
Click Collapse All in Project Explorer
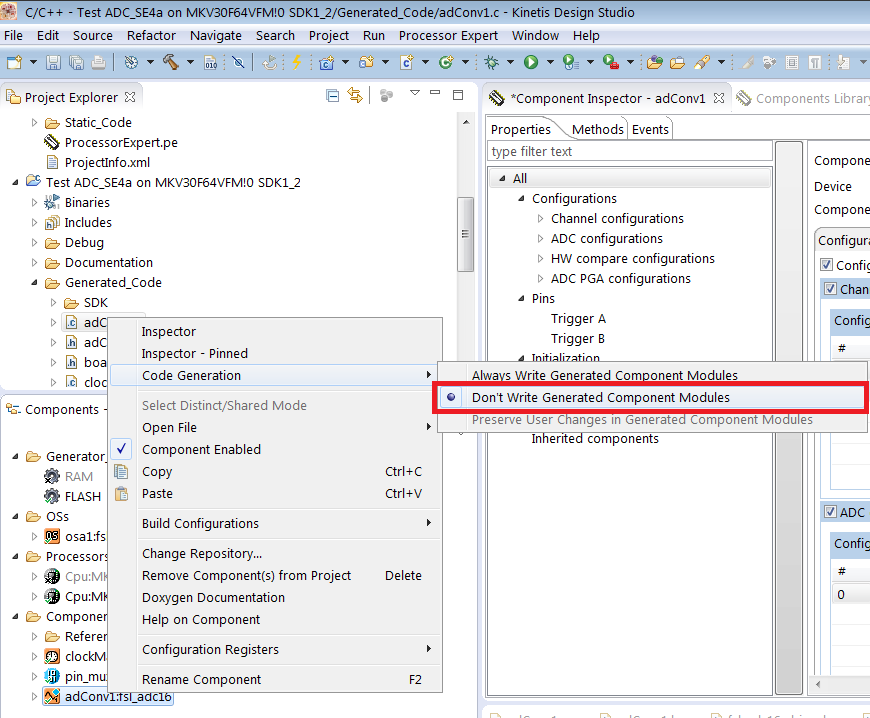tap(332, 96)
